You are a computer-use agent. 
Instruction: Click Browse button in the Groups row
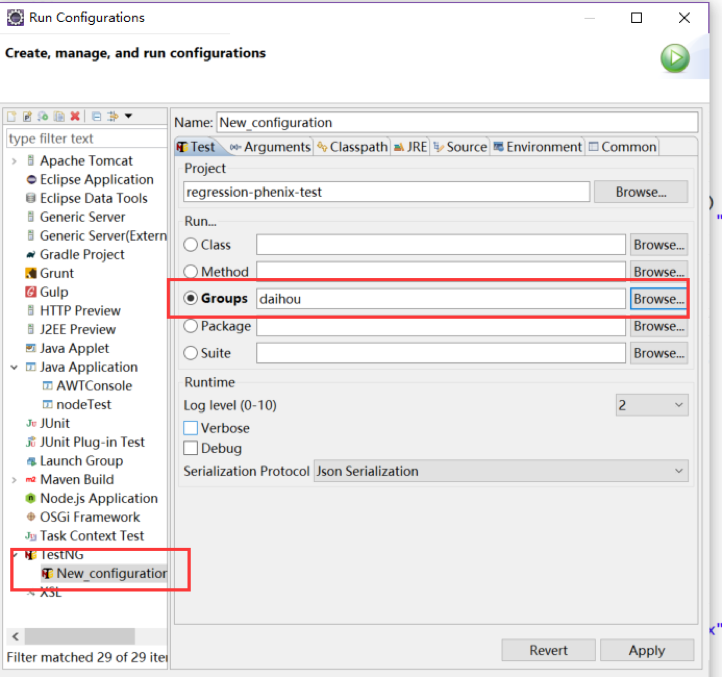pos(659,299)
